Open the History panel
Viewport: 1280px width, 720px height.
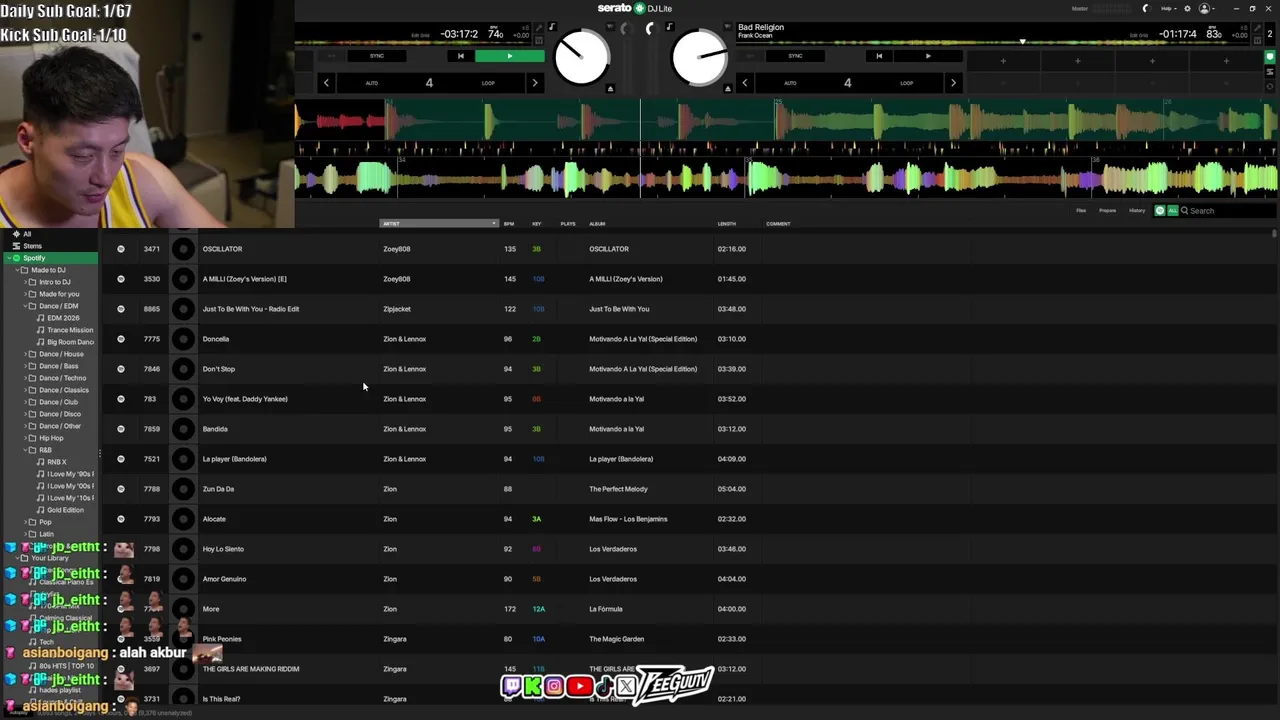coord(1137,211)
